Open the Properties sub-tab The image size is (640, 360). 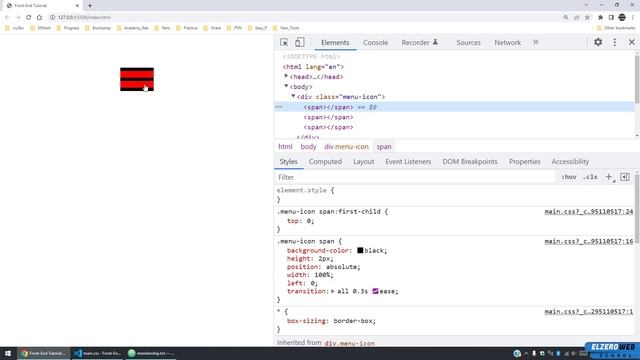tap(524, 162)
